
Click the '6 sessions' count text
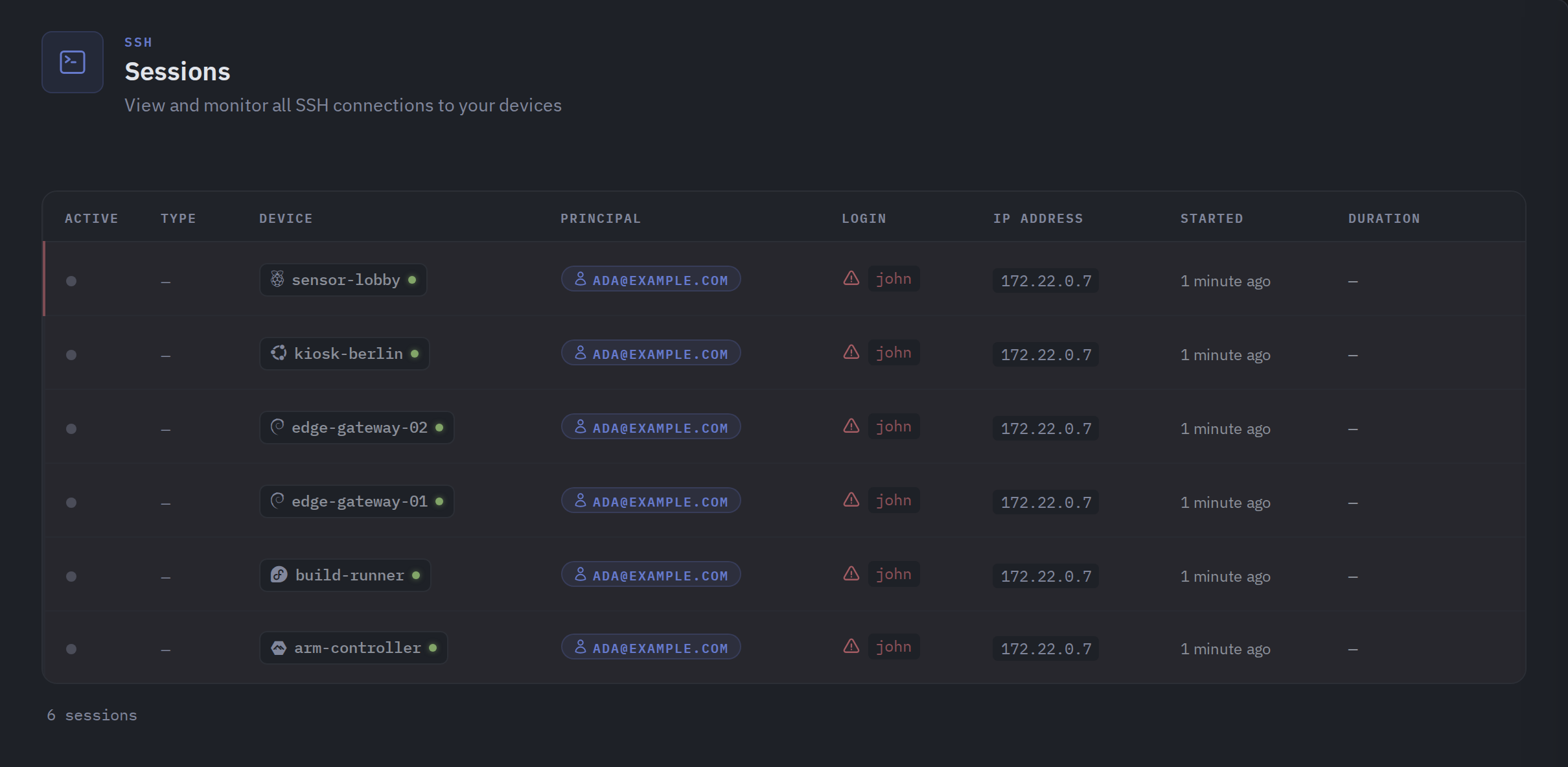tap(92, 715)
